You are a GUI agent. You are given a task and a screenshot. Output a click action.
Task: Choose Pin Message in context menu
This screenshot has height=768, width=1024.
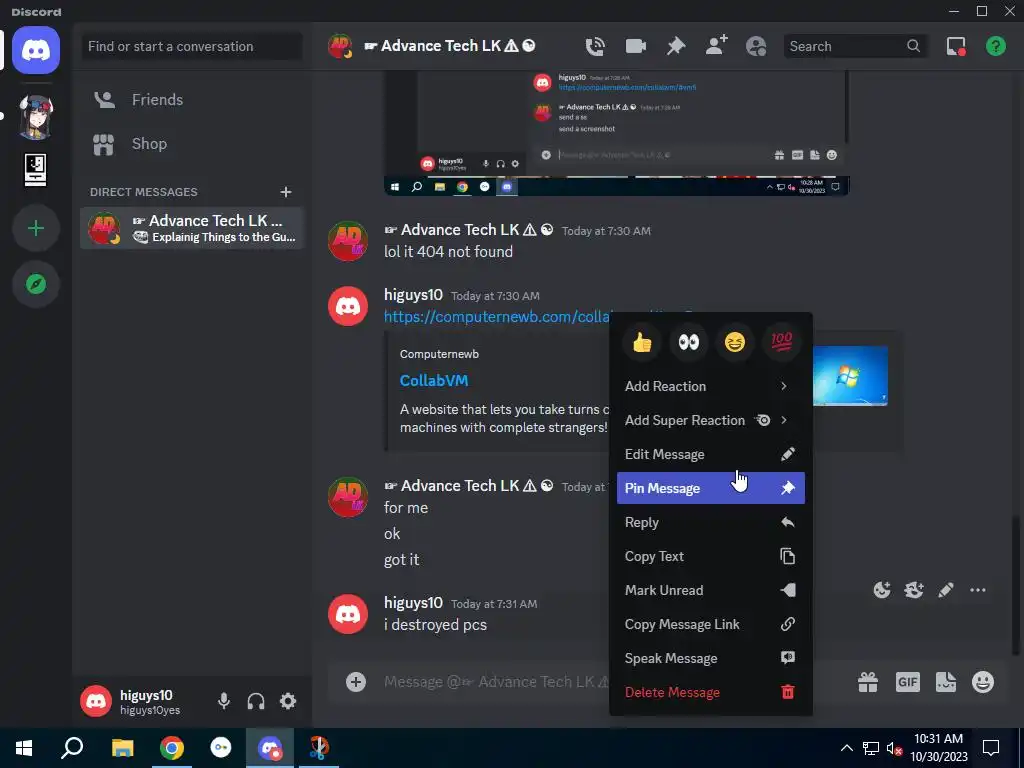point(711,488)
